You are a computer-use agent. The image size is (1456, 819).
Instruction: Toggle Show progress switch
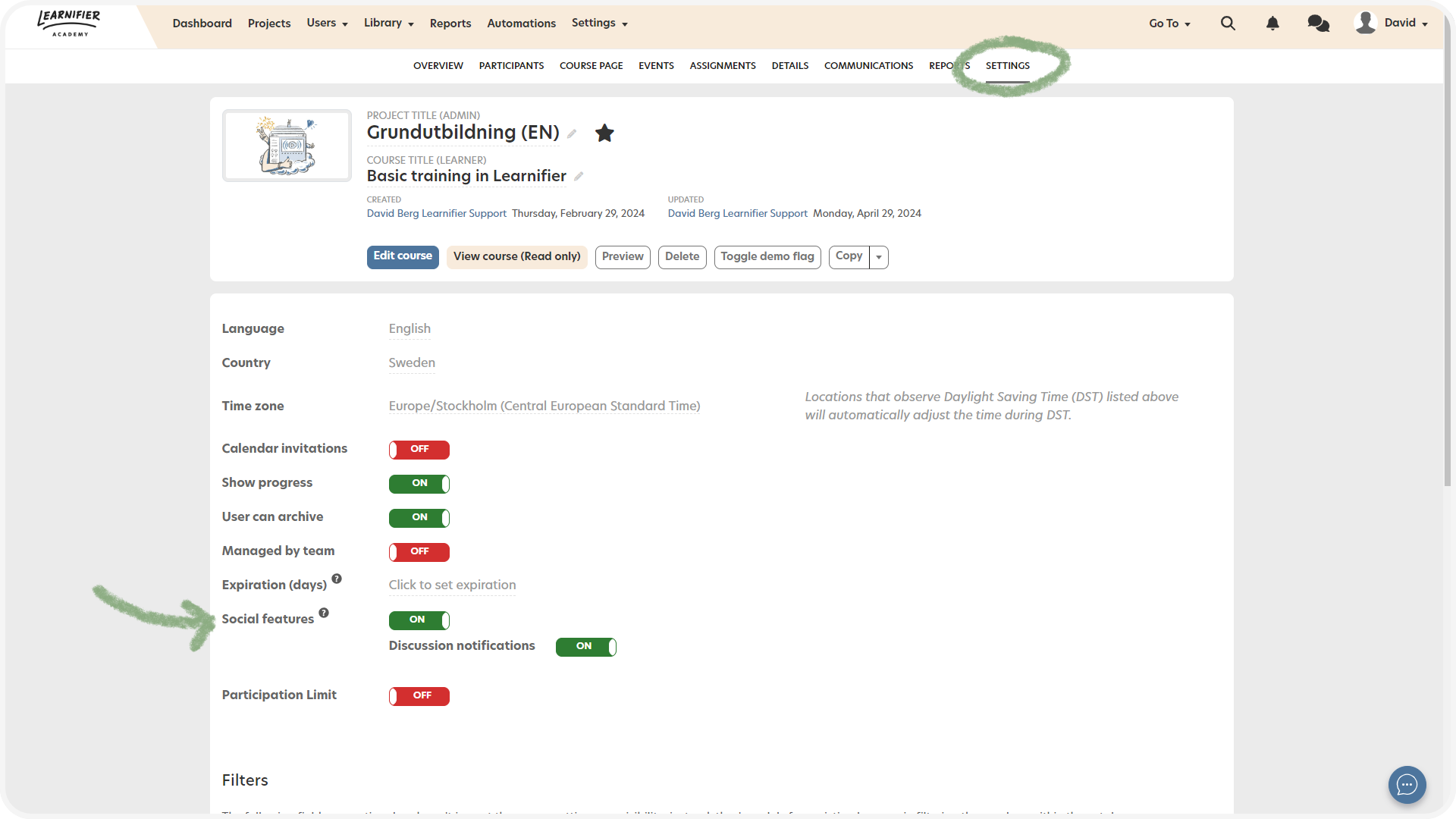click(x=419, y=484)
